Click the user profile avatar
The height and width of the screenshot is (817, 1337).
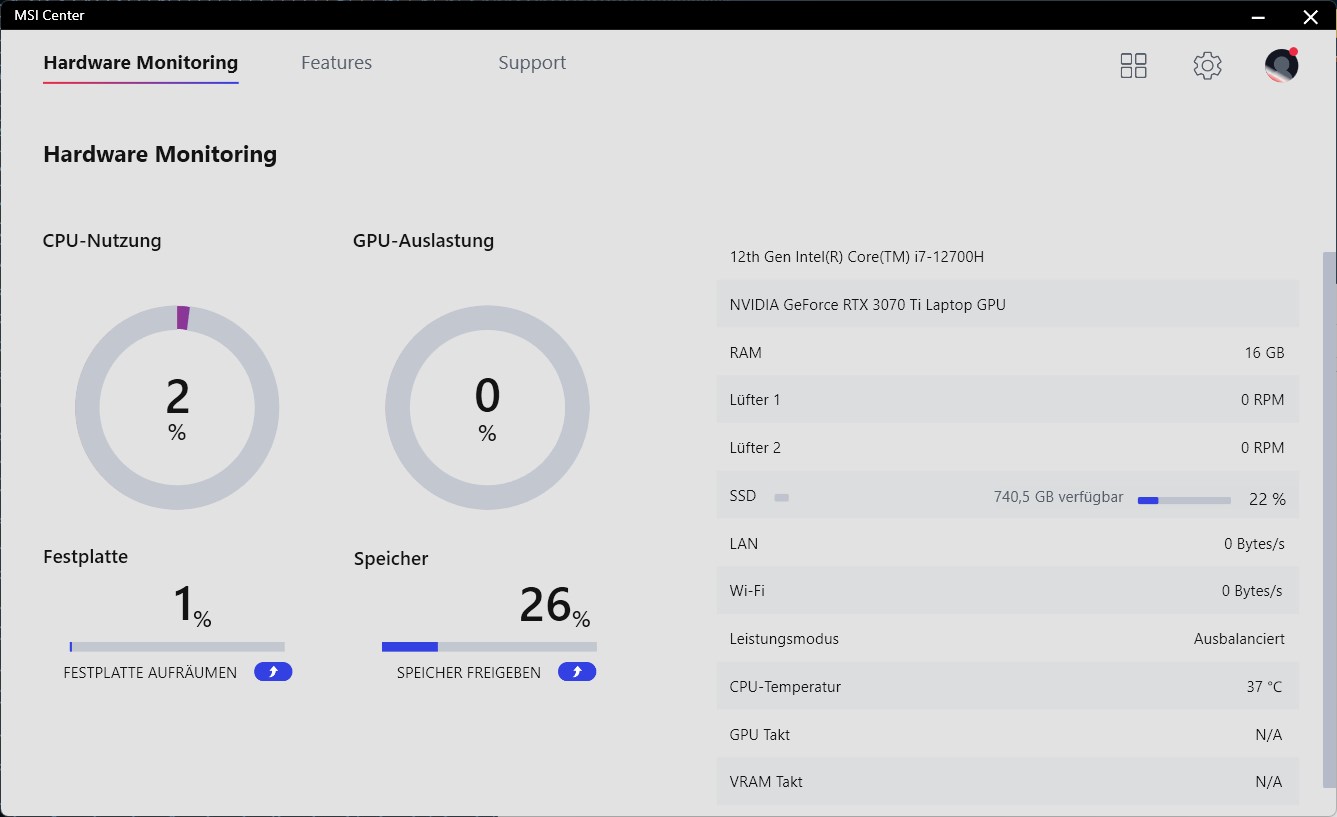click(x=1281, y=66)
